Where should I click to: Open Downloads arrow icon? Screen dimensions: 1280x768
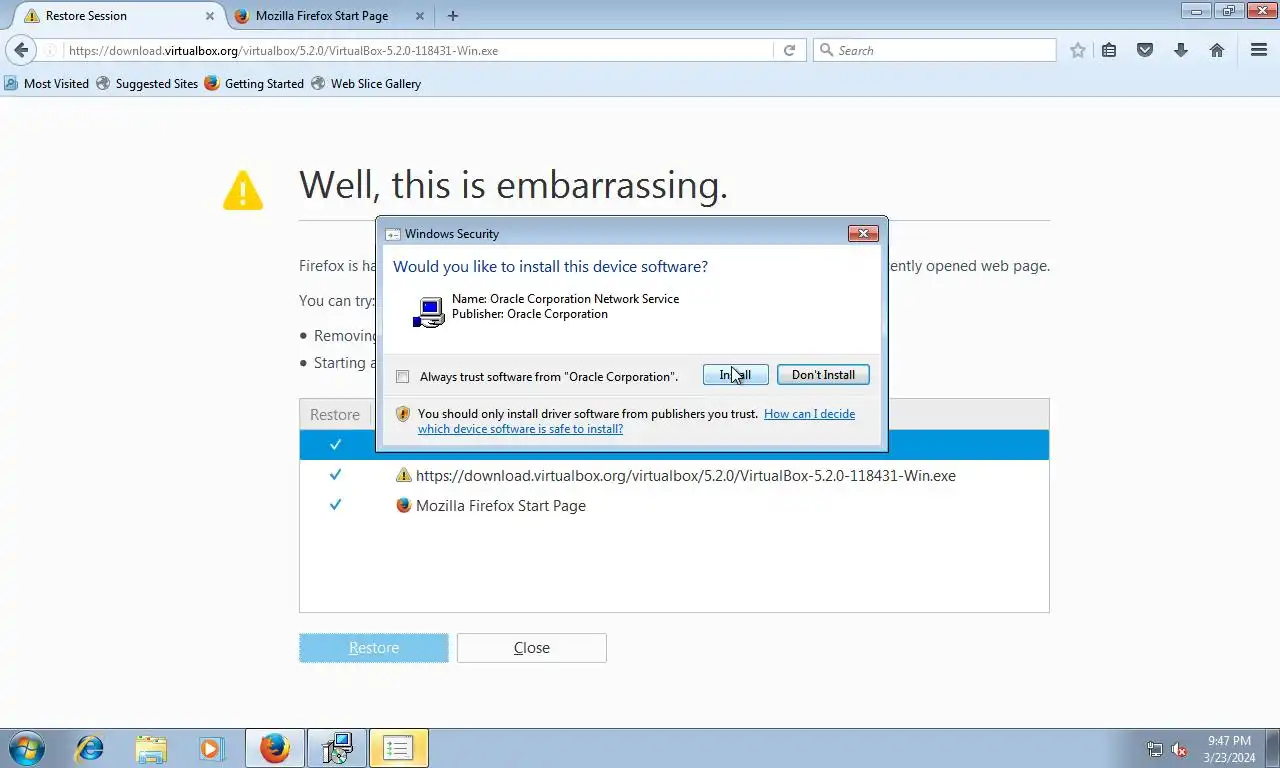1181,50
